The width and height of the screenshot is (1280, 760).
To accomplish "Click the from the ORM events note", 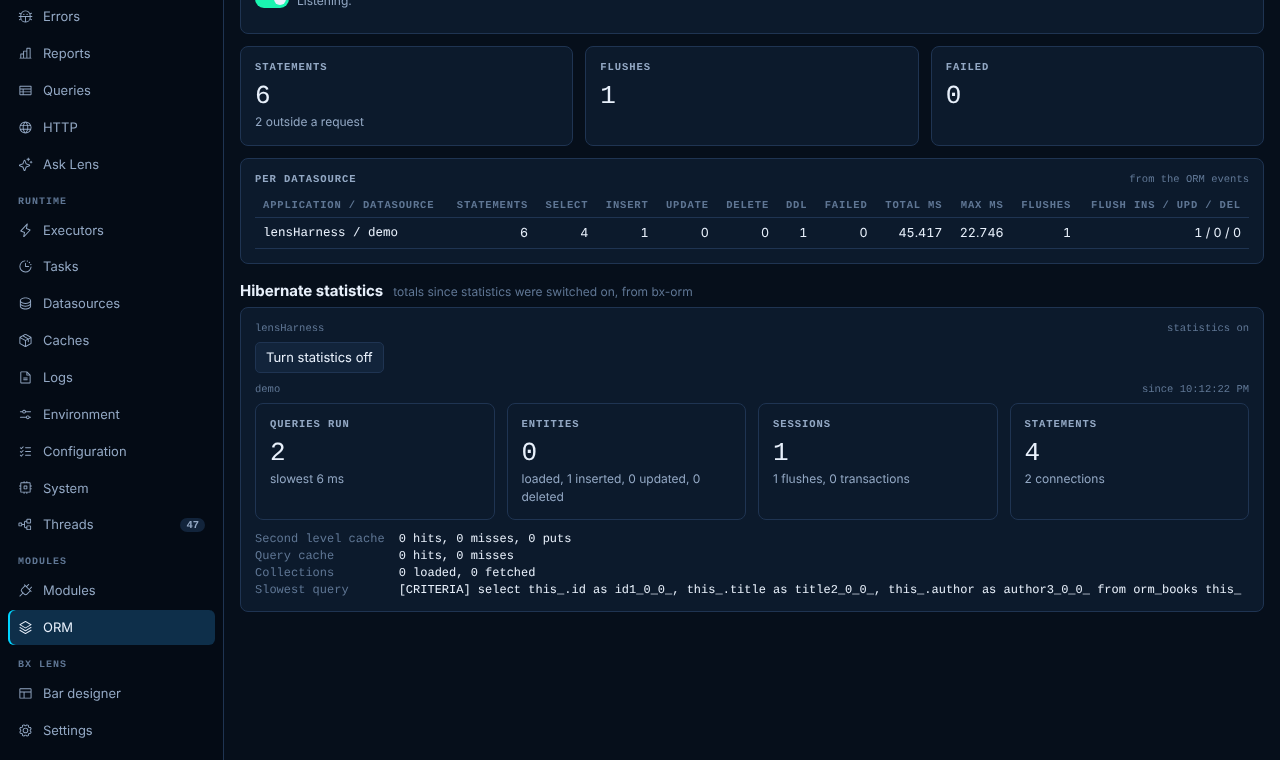I will [1189, 179].
